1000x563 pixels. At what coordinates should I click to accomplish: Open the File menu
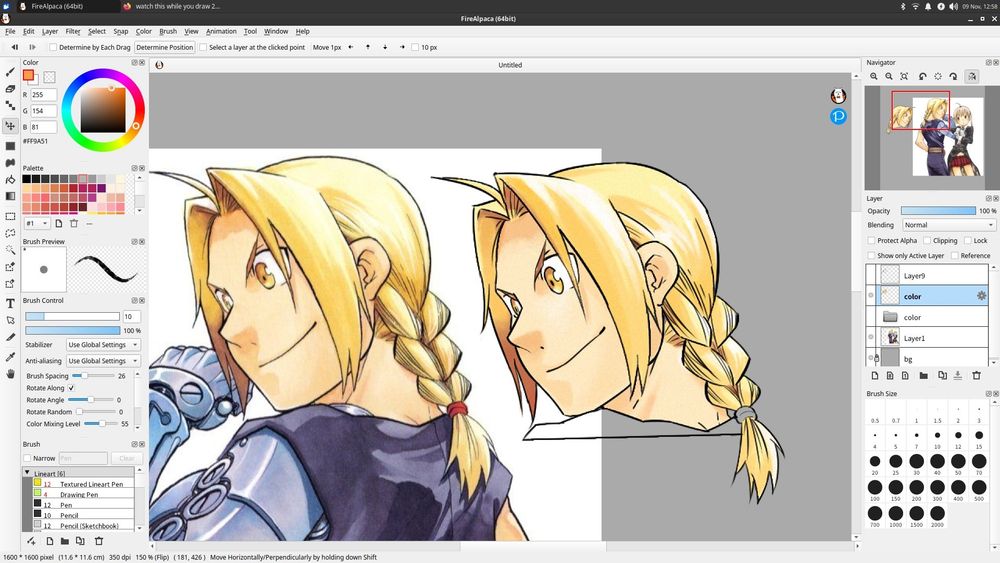10,31
